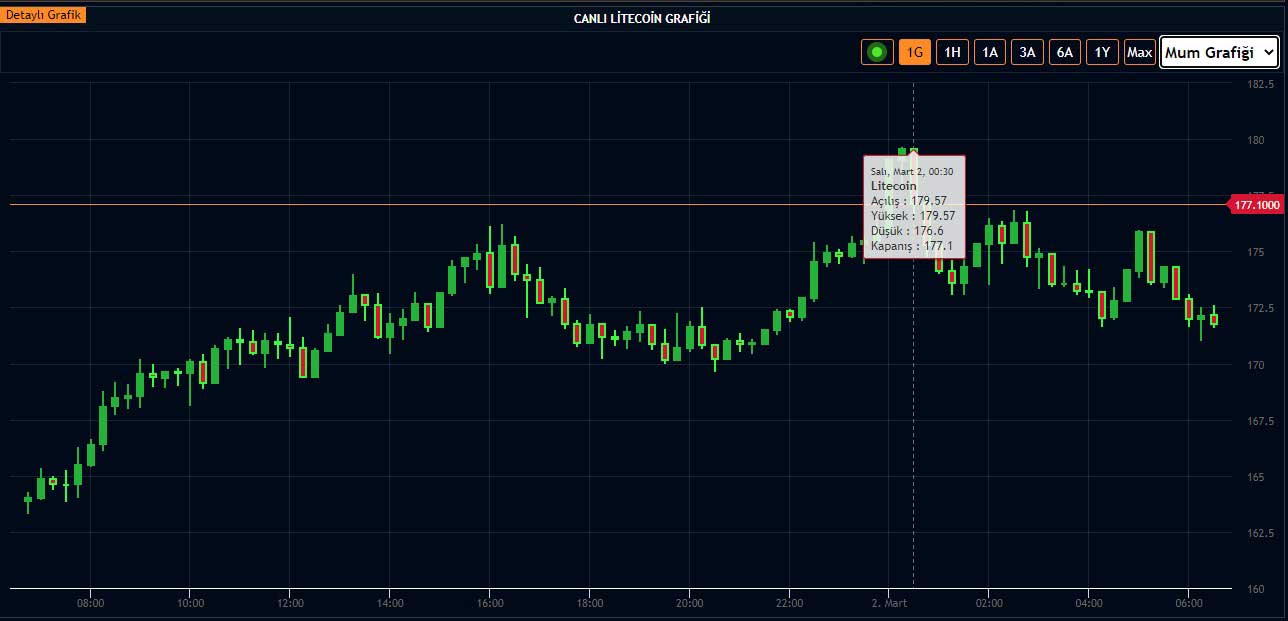
Task: Select the 1G time range
Action: 915,52
